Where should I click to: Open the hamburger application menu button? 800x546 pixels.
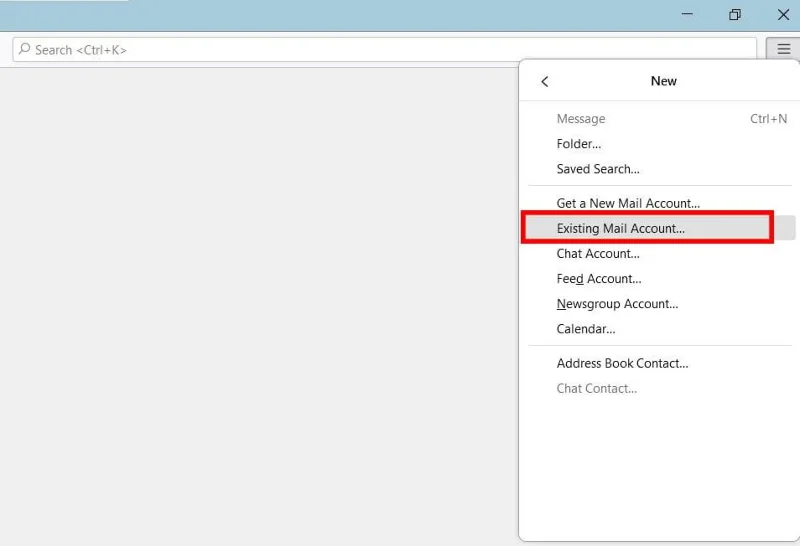783,49
